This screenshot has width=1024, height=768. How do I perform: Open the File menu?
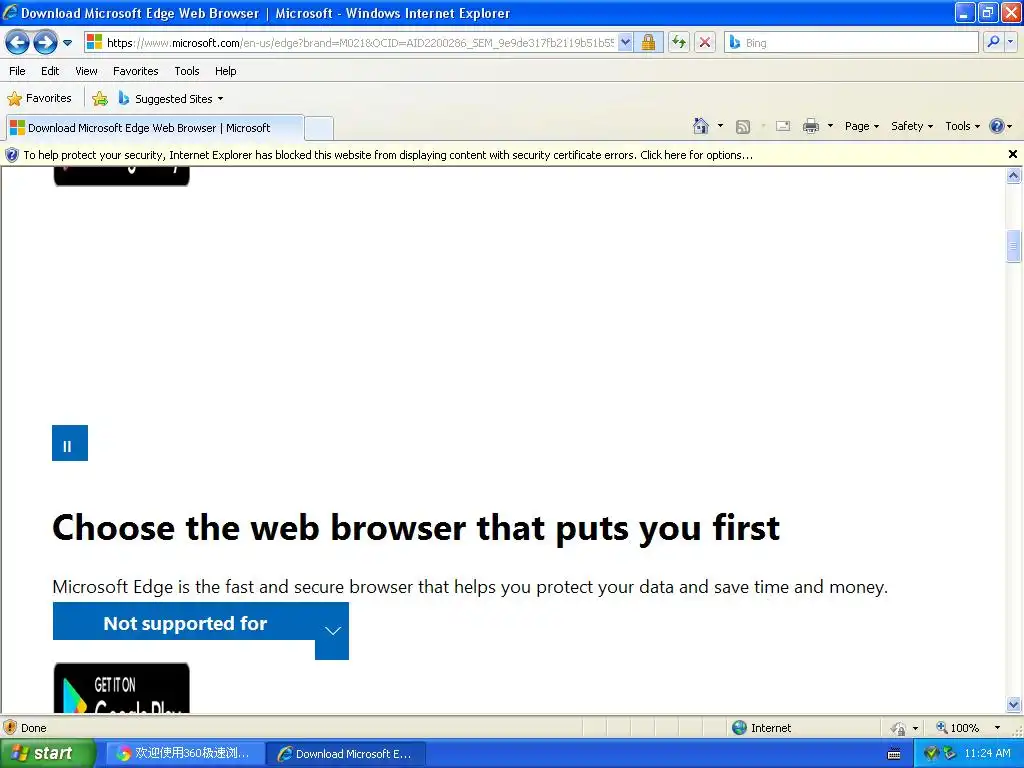click(18, 71)
